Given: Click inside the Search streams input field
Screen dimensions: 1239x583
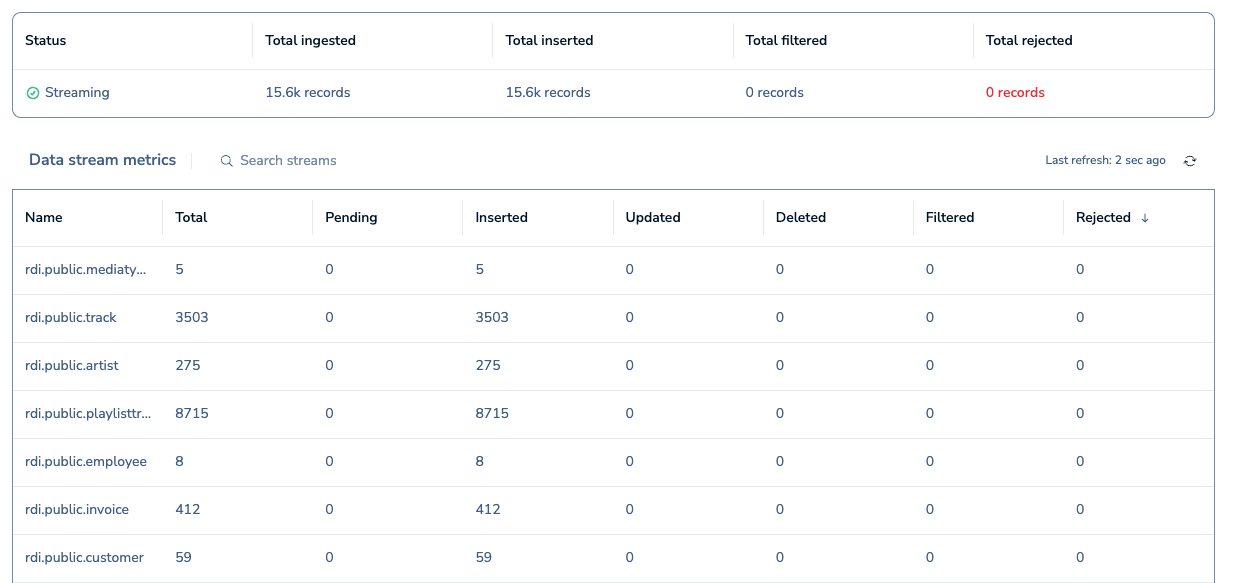Looking at the screenshot, I should pos(290,160).
